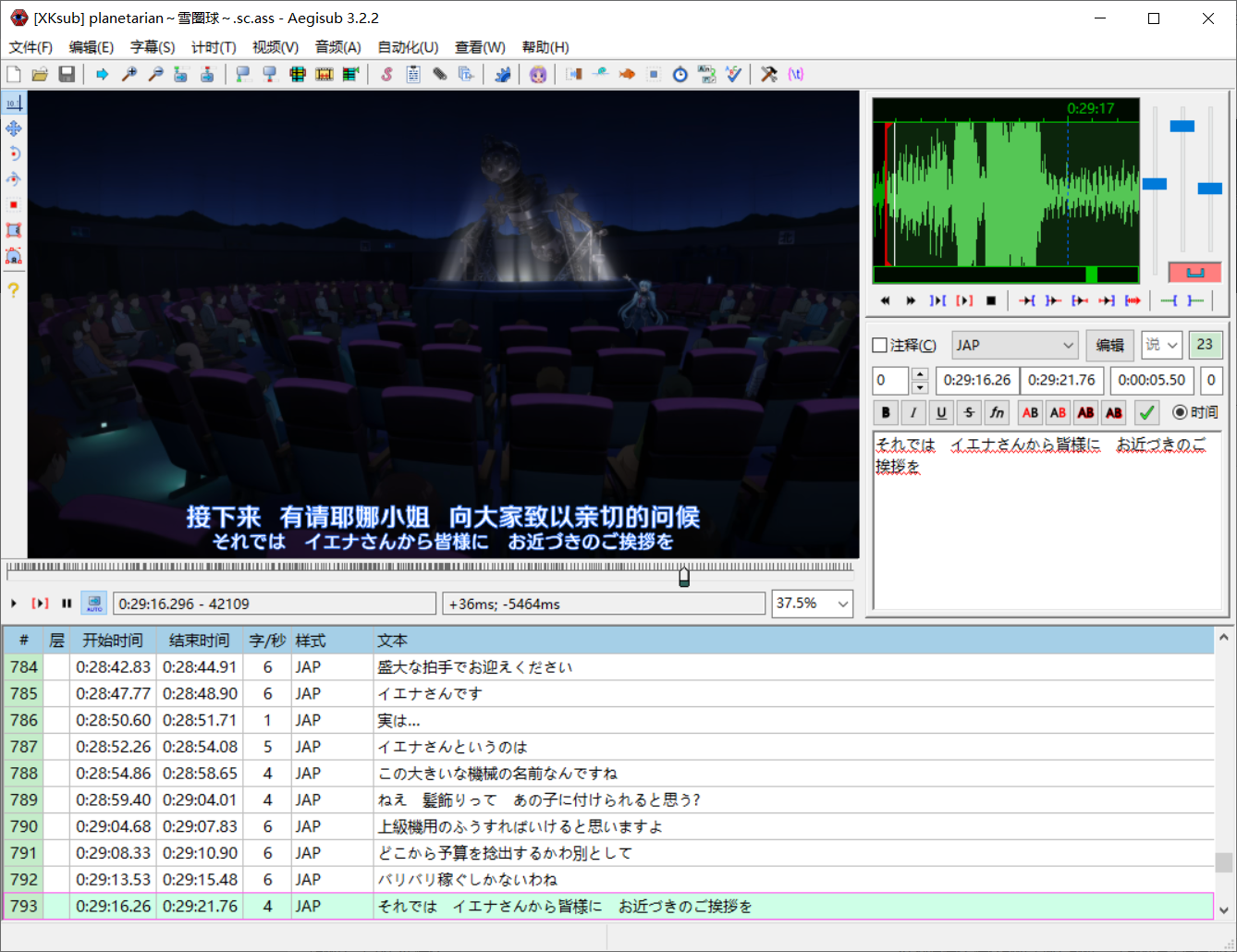
Task: Select the standard crosshair video tool
Action: point(14,103)
